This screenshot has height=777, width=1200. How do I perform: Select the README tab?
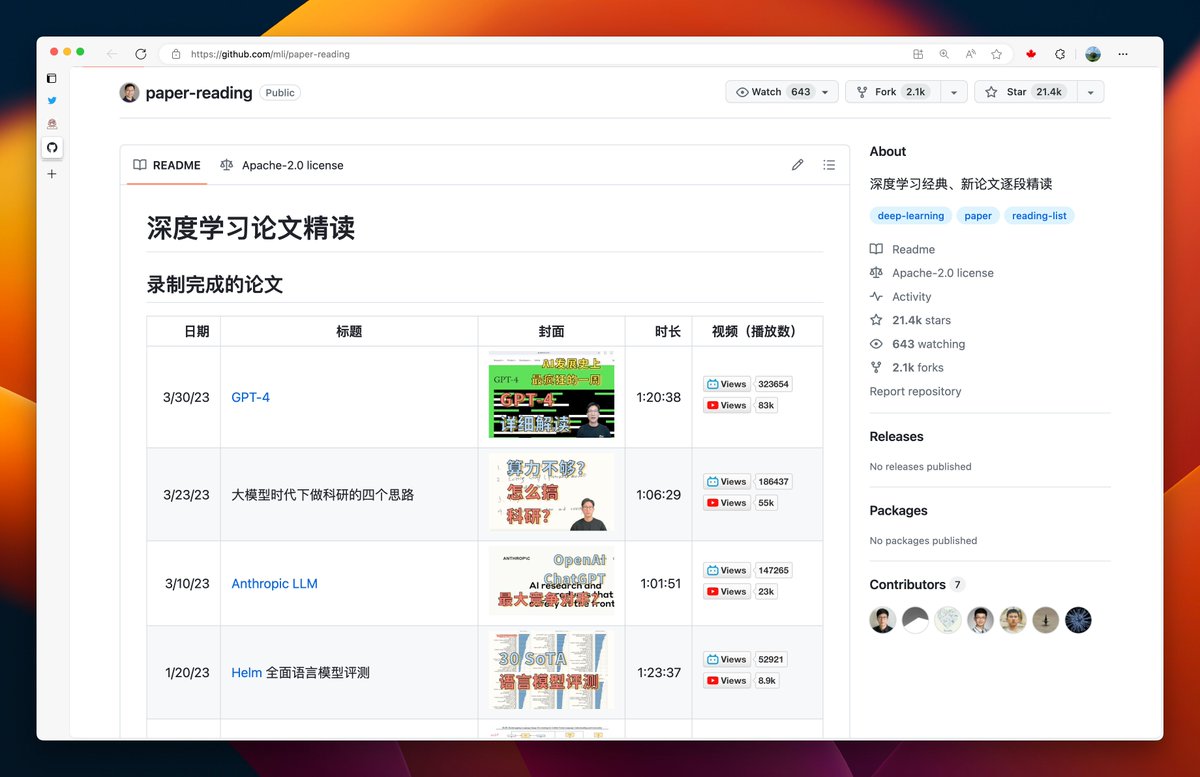pos(167,165)
